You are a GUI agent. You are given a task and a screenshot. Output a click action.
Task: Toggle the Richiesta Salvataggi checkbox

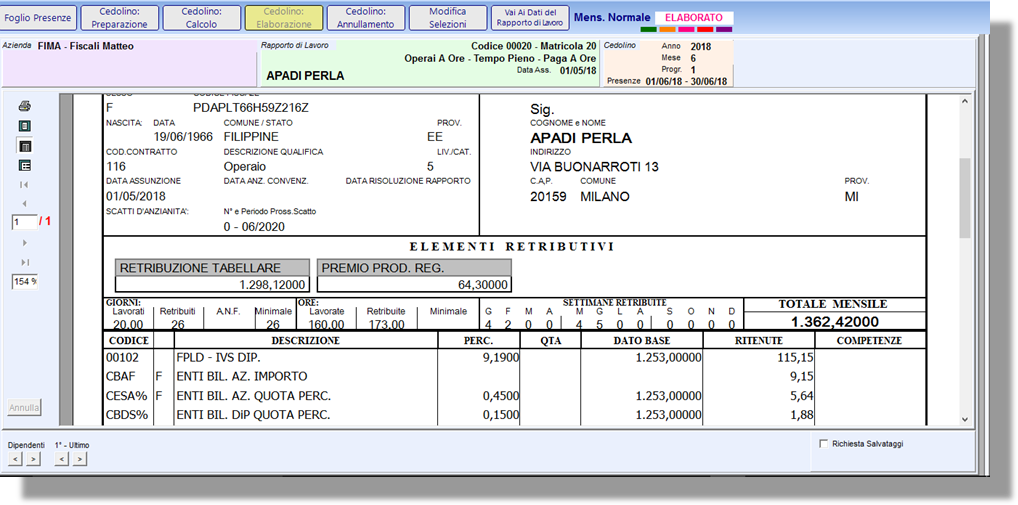click(x=824, y=444)
